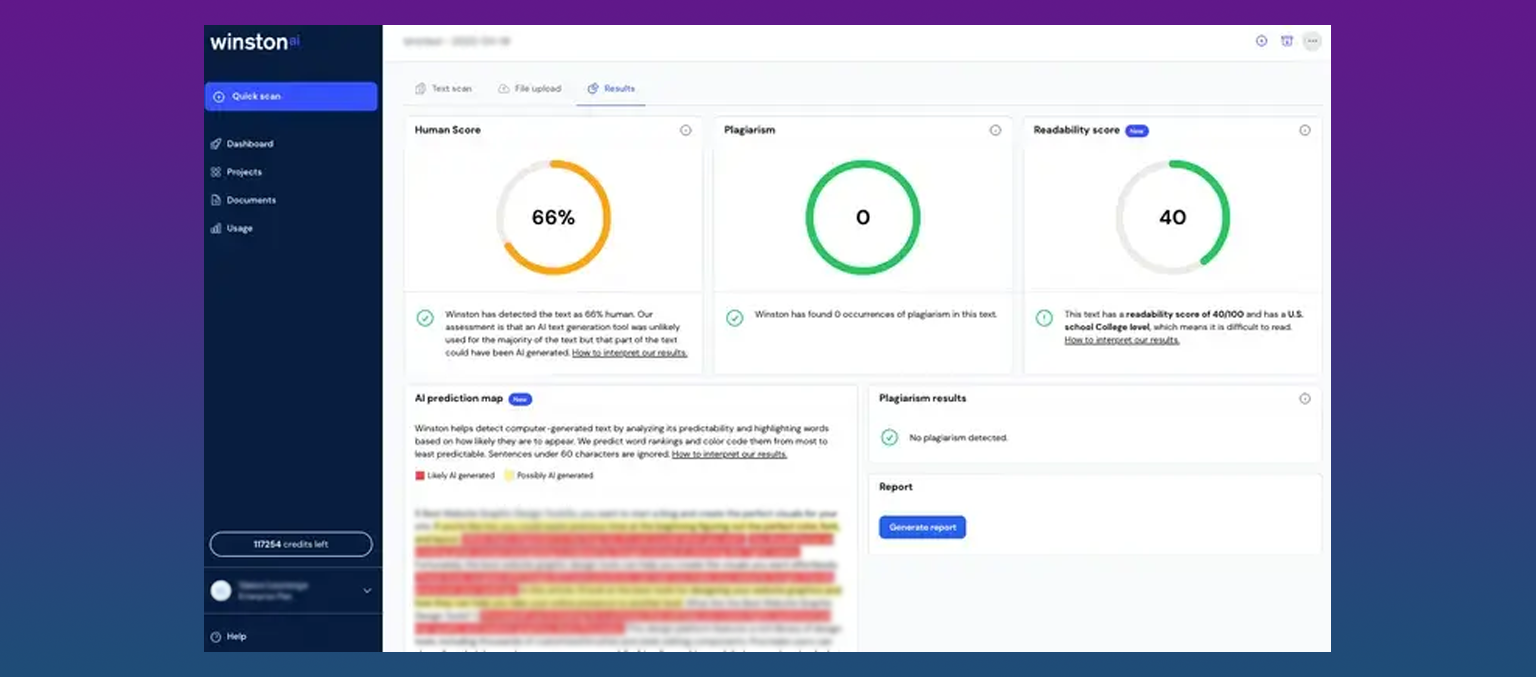Open the three-dot more options menu
Viewport: 1536px width, 677px height.
[x=1312, y=41]
